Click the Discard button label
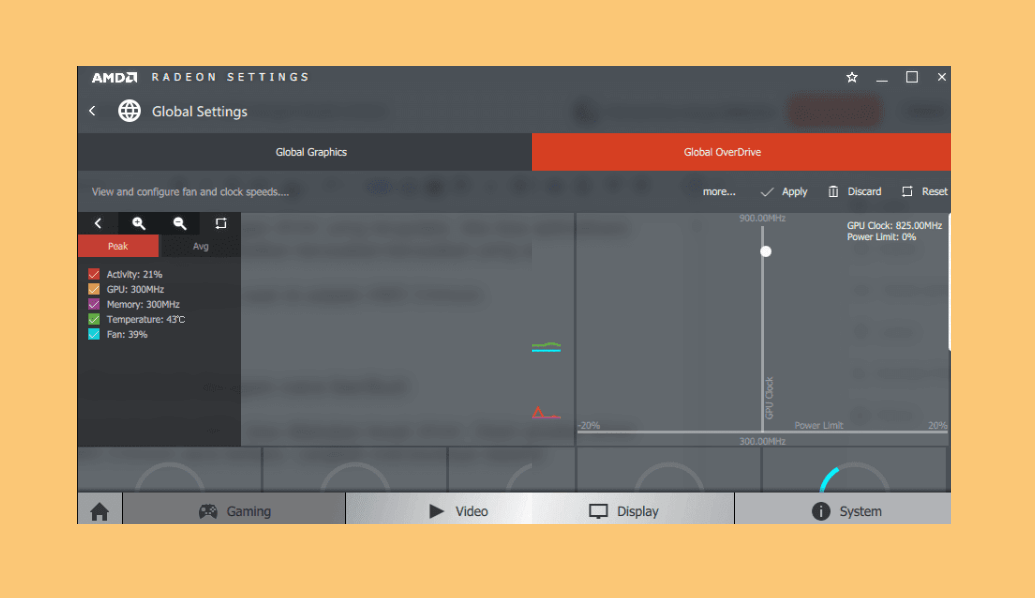This screenshot has height=598, width=1035. click(864, 191)
